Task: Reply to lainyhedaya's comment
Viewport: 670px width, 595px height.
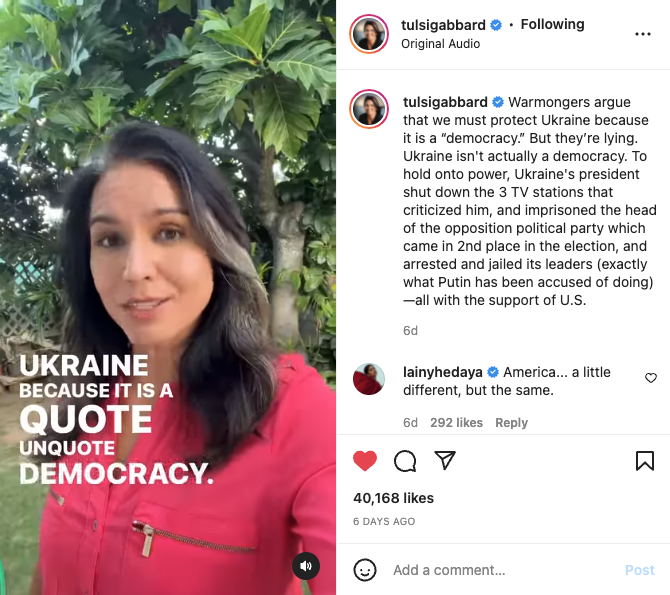Action: (x=511, y=423)
